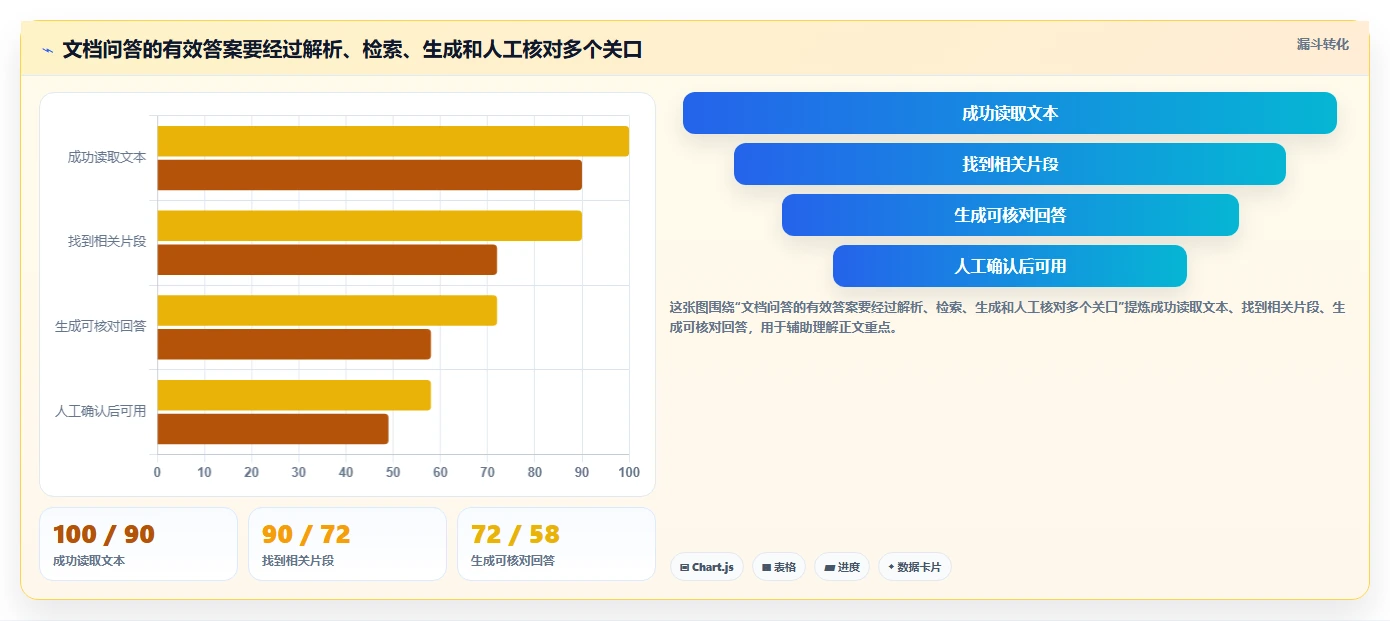Select the 找到相关片段 funnel stage

pos(1009,164)
